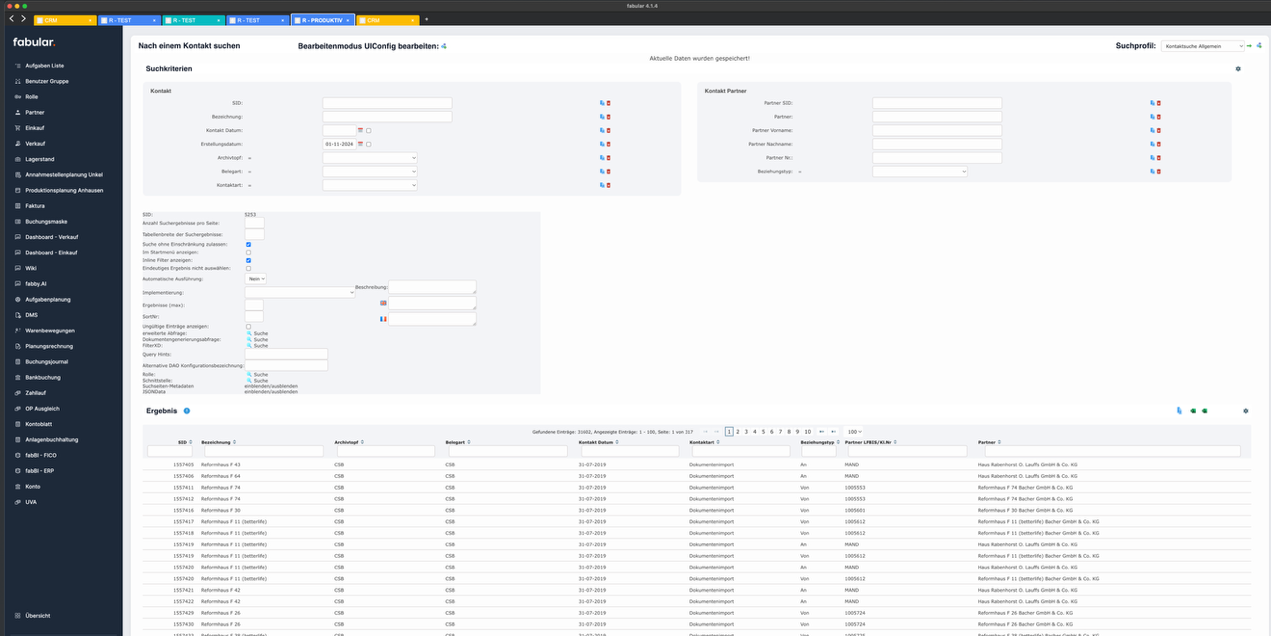This screenshot has width=1271, height=636.
Task: Click the magnifier Suche icon for FilterXD
Action: point(249,346)
